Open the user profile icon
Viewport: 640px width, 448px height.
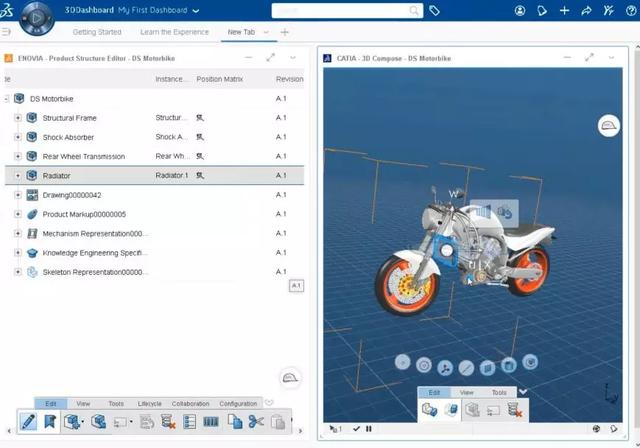pyautogui.click(x=520, y=11)
